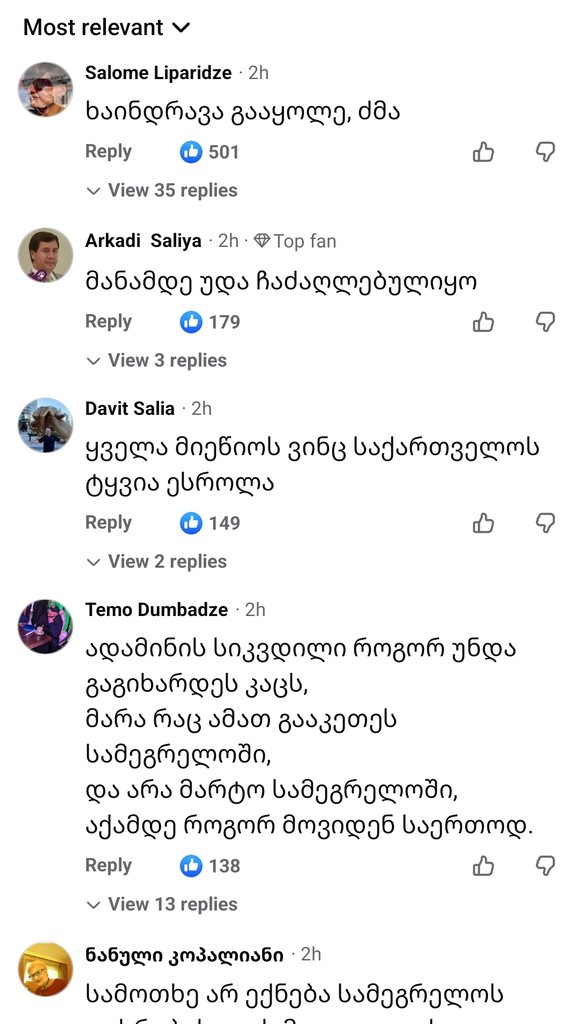Click thumbs down on Temo Dumbadze's comment
This screenshot has height=1024, width=579.
545,866
